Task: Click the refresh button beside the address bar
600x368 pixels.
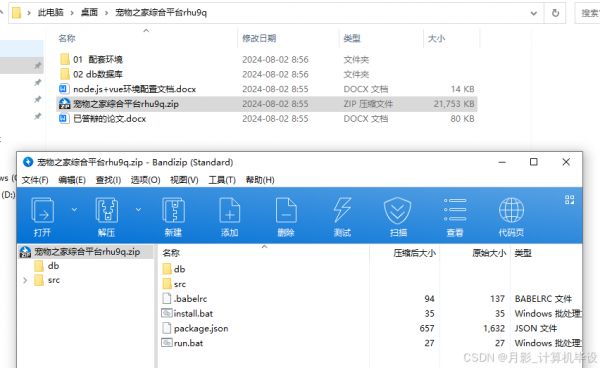Action: [555, 13]
